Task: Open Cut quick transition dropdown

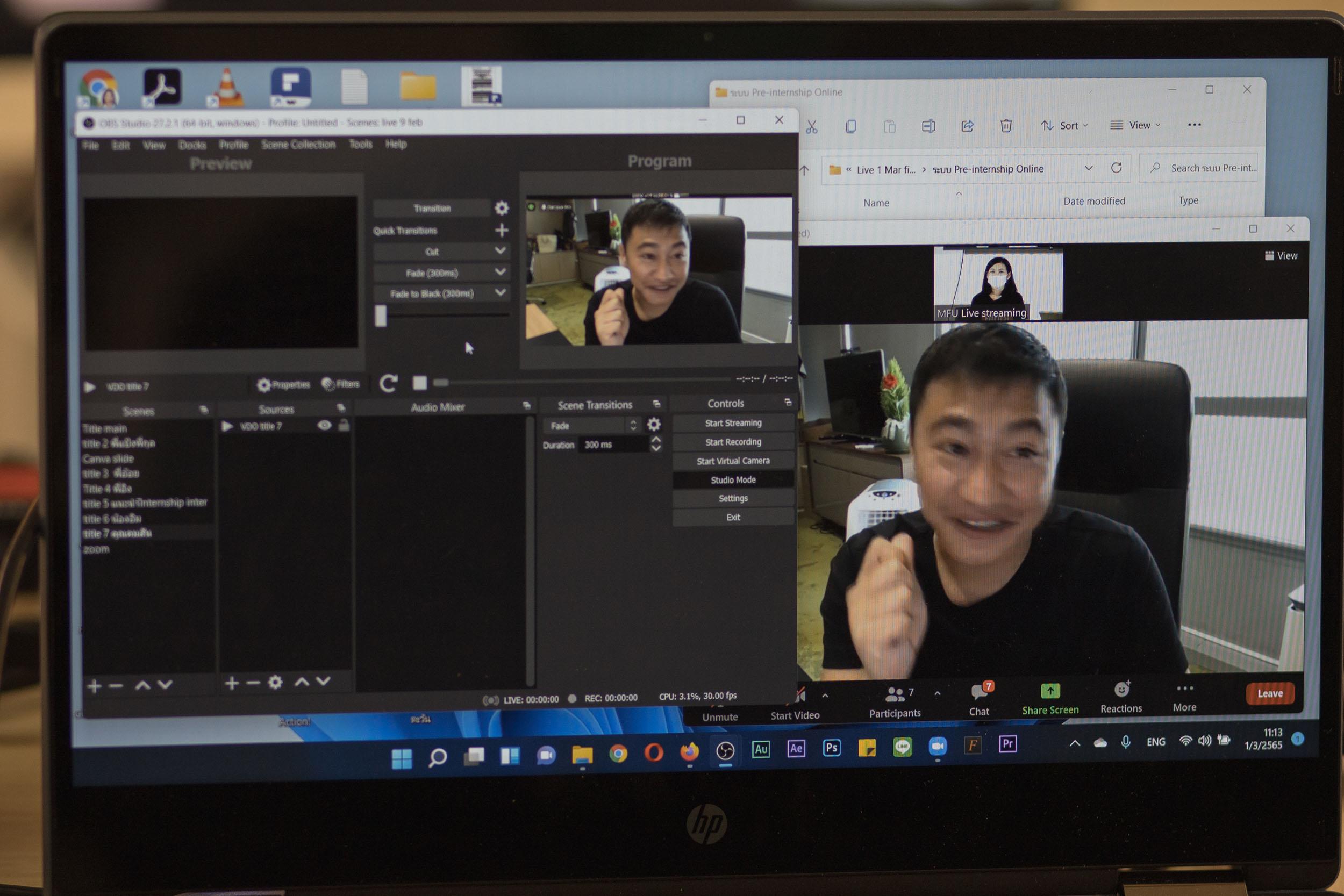Action: [500, 251]
